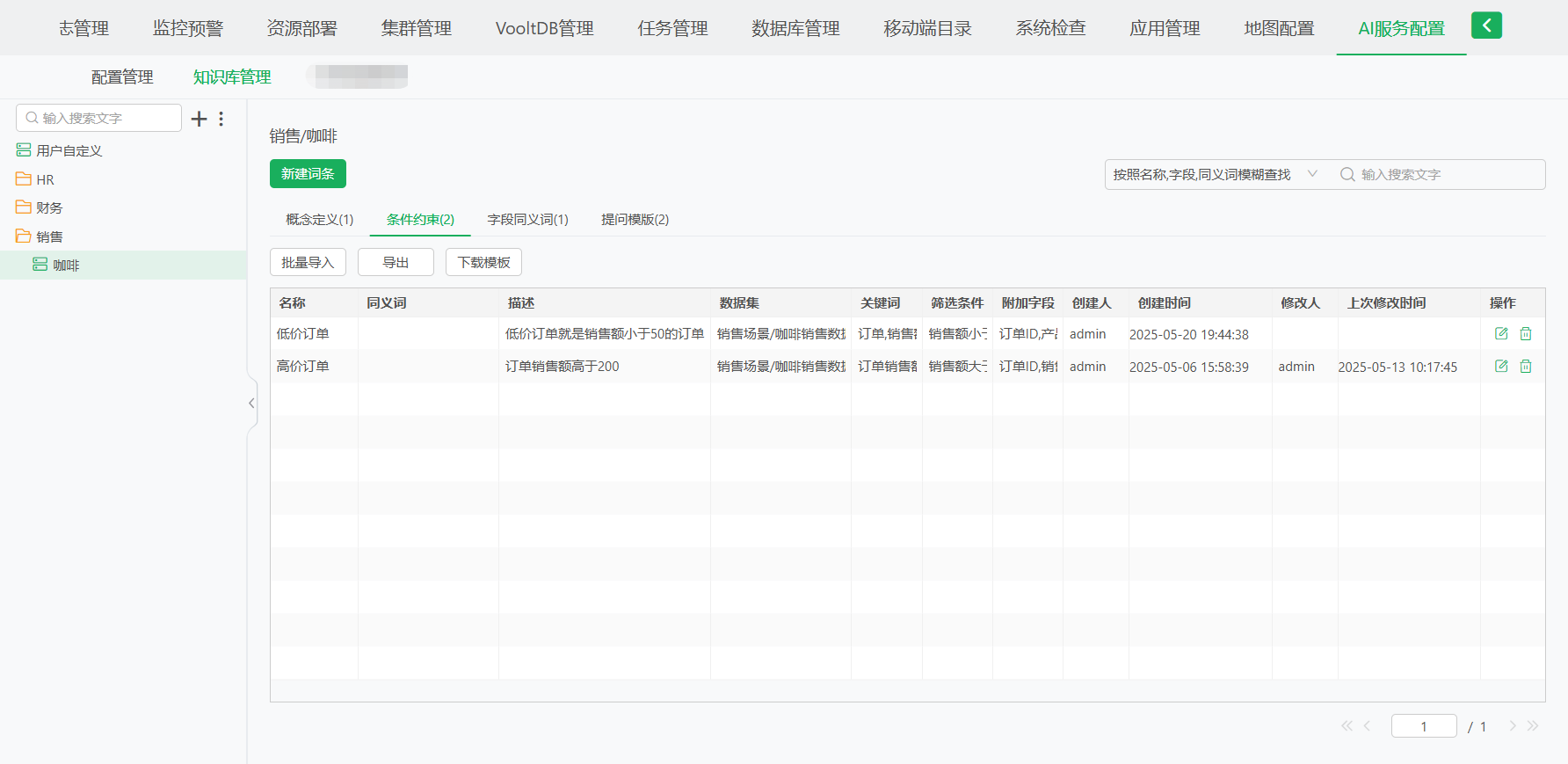Click the search magnifier in sidebar search
Image resolution: width=1568 pixels, height=764 pixels.
tap(32, 118)
